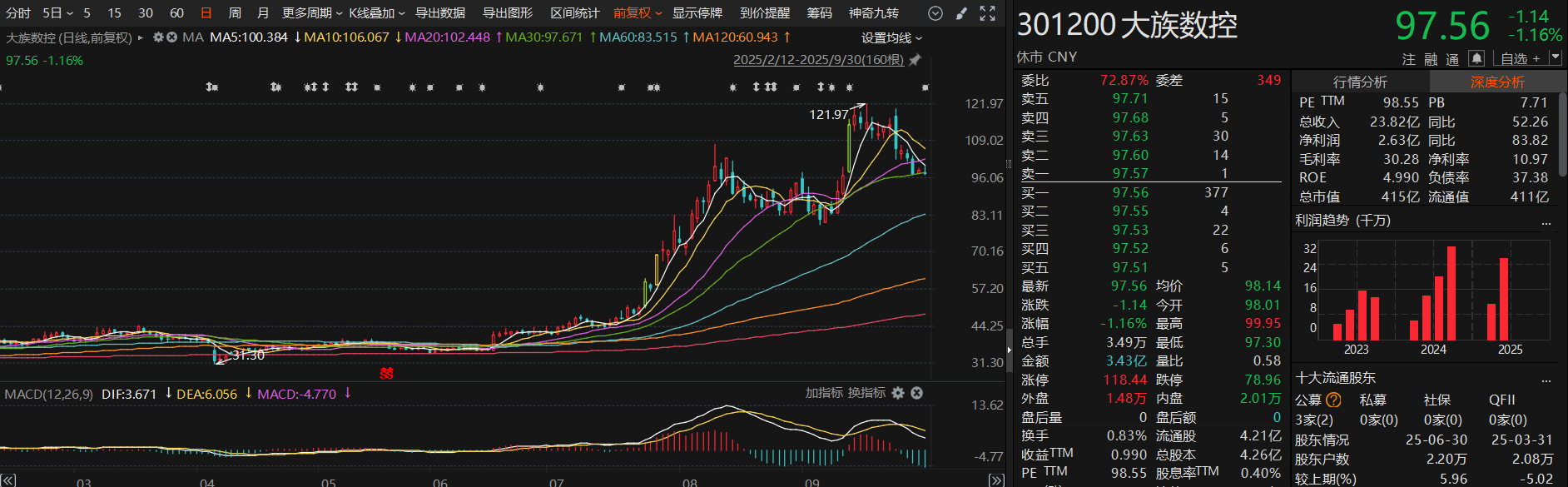Add stock via 自选 + button
1568x487 pixels.
(x=1520, y=58)
